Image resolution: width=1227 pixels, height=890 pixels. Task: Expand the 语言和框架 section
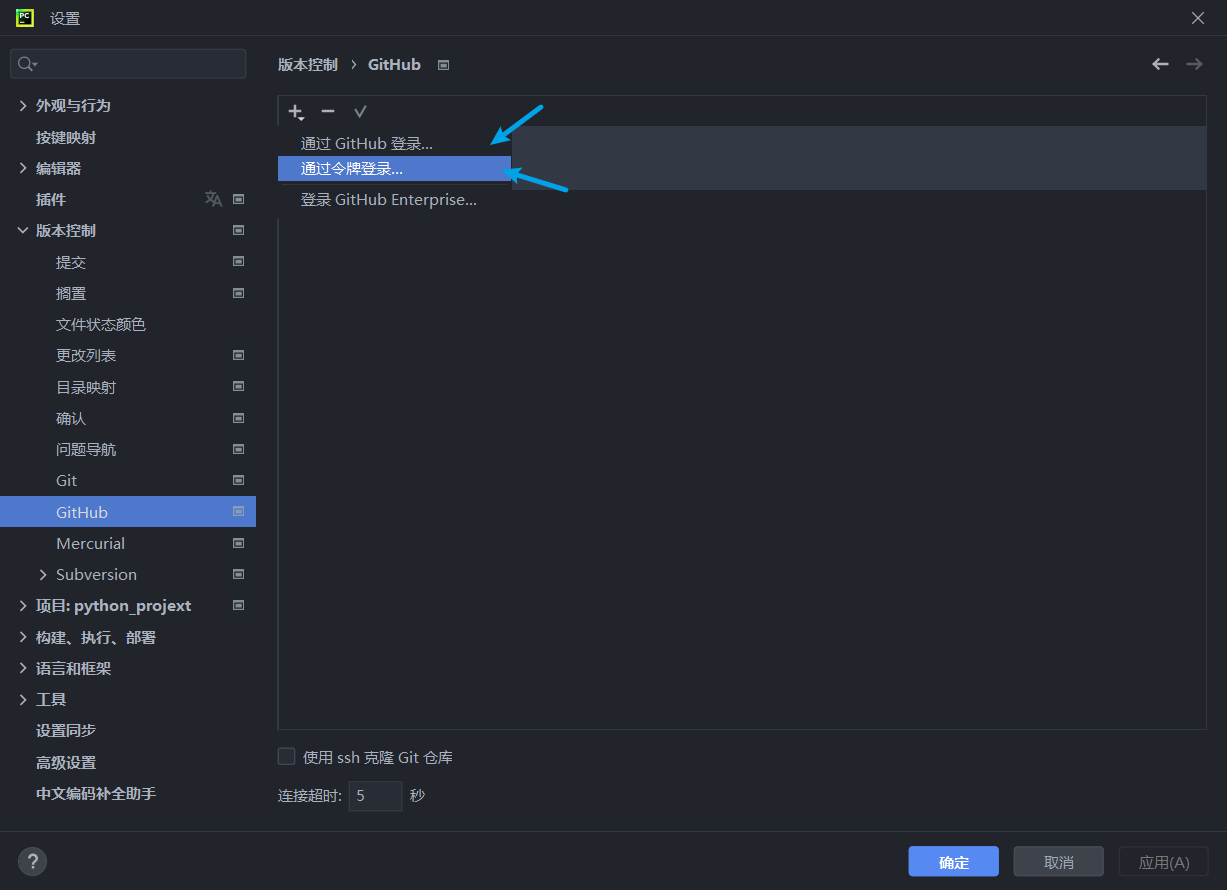(x=23, y=668)
